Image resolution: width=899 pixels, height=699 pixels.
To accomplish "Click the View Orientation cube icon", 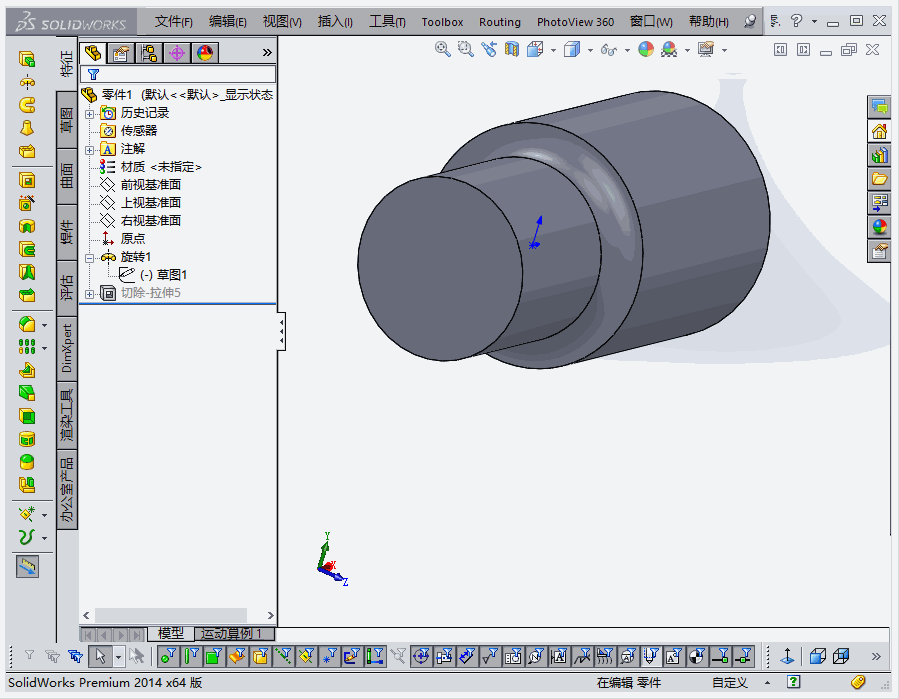I will click(535, 49).
